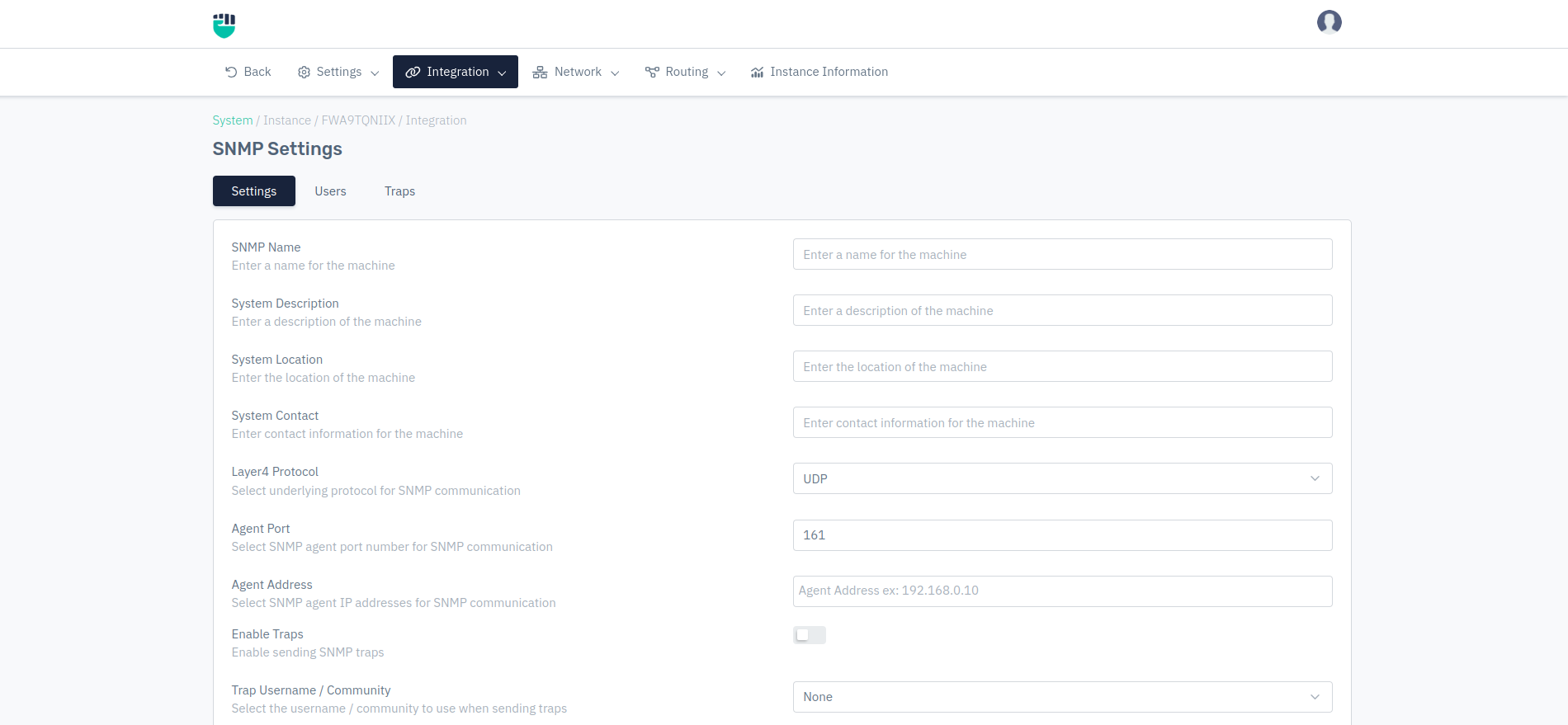Click the Integration breadcrumb text
The image size is (1568, 725).
click(x=436, y=120)
